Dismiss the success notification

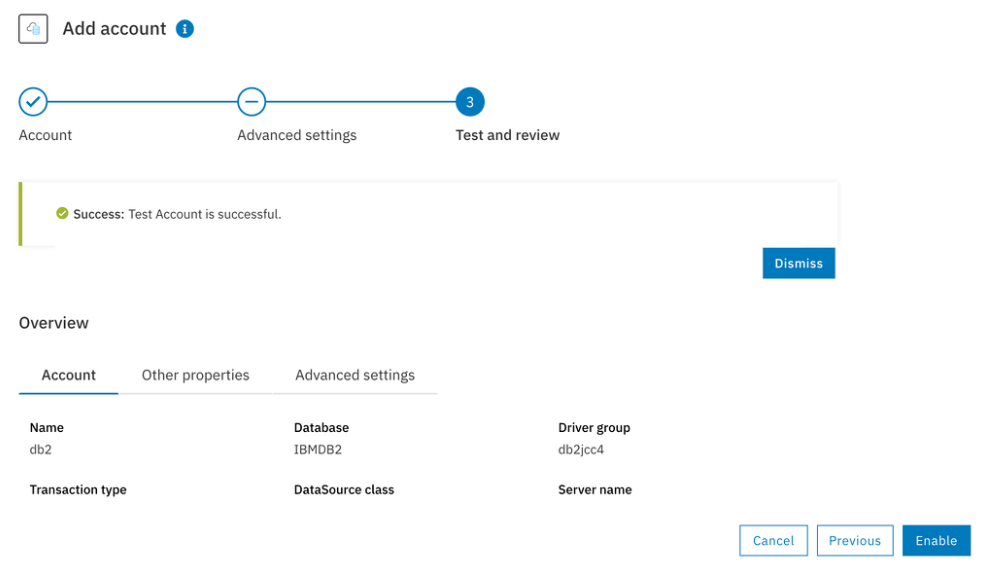[x=799, y=263]
